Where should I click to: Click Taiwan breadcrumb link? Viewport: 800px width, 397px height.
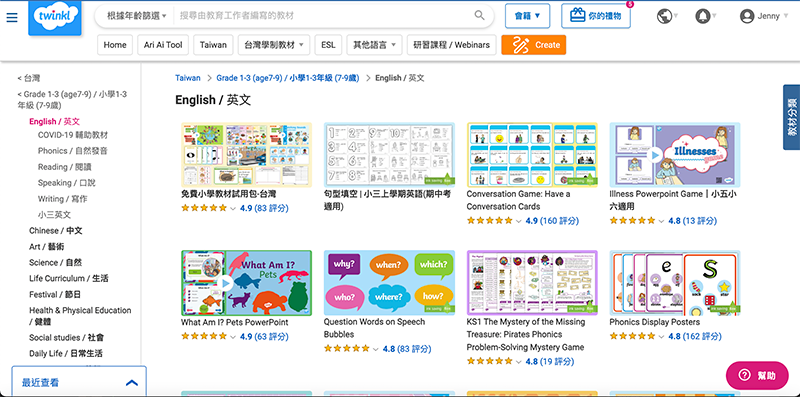[188, 78]
